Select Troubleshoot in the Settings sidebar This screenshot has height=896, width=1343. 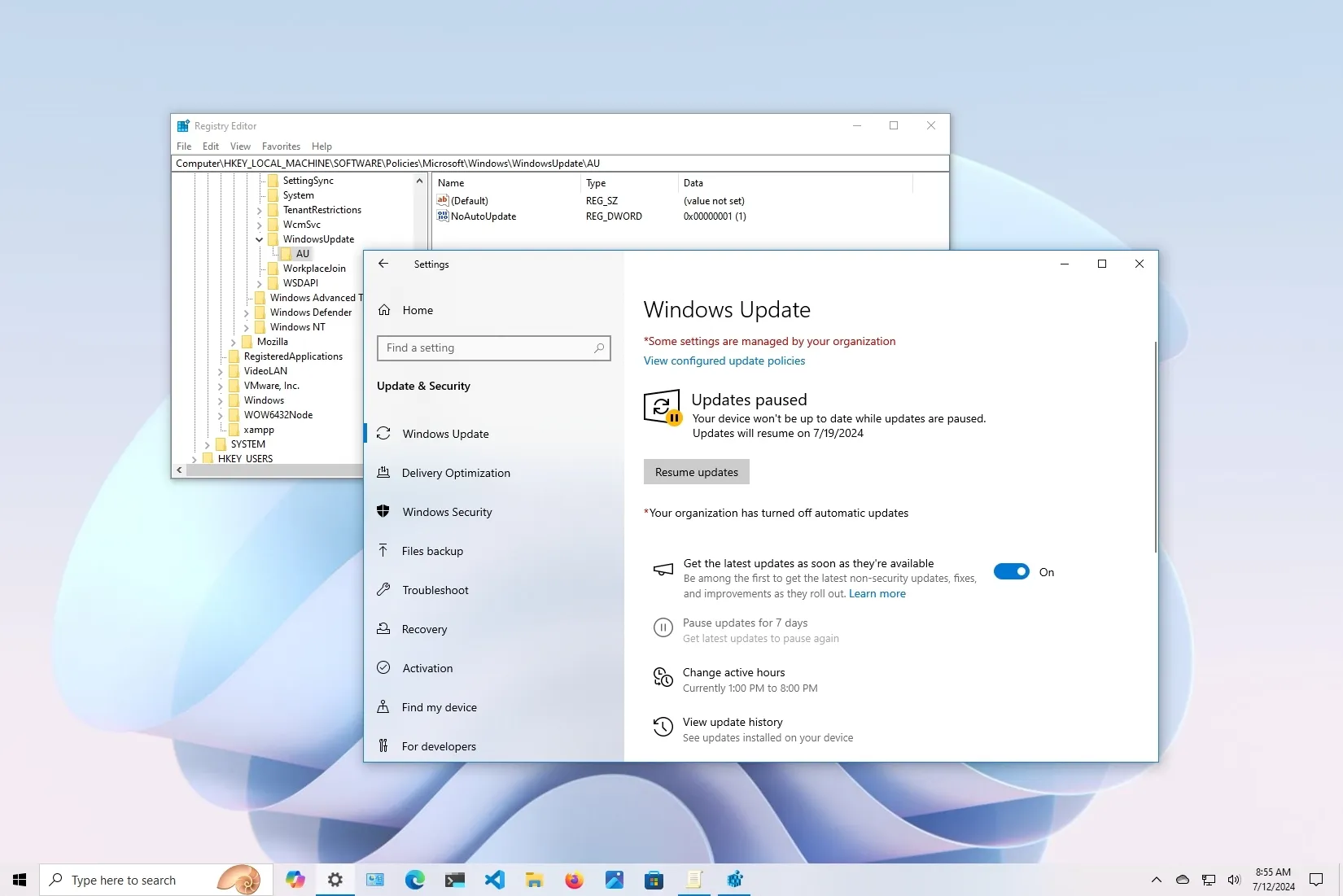coord(434,589)
